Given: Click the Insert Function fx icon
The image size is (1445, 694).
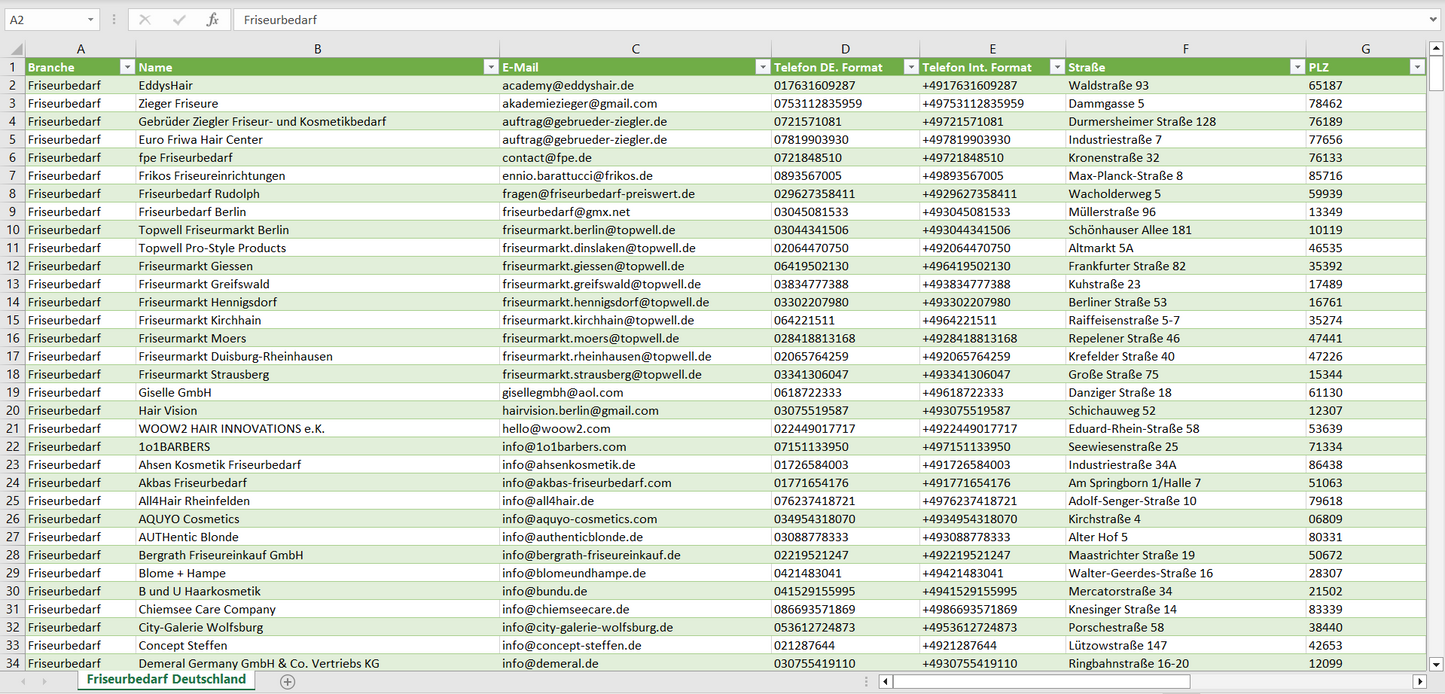Looking at the screenshot, I should pos(212,20).
